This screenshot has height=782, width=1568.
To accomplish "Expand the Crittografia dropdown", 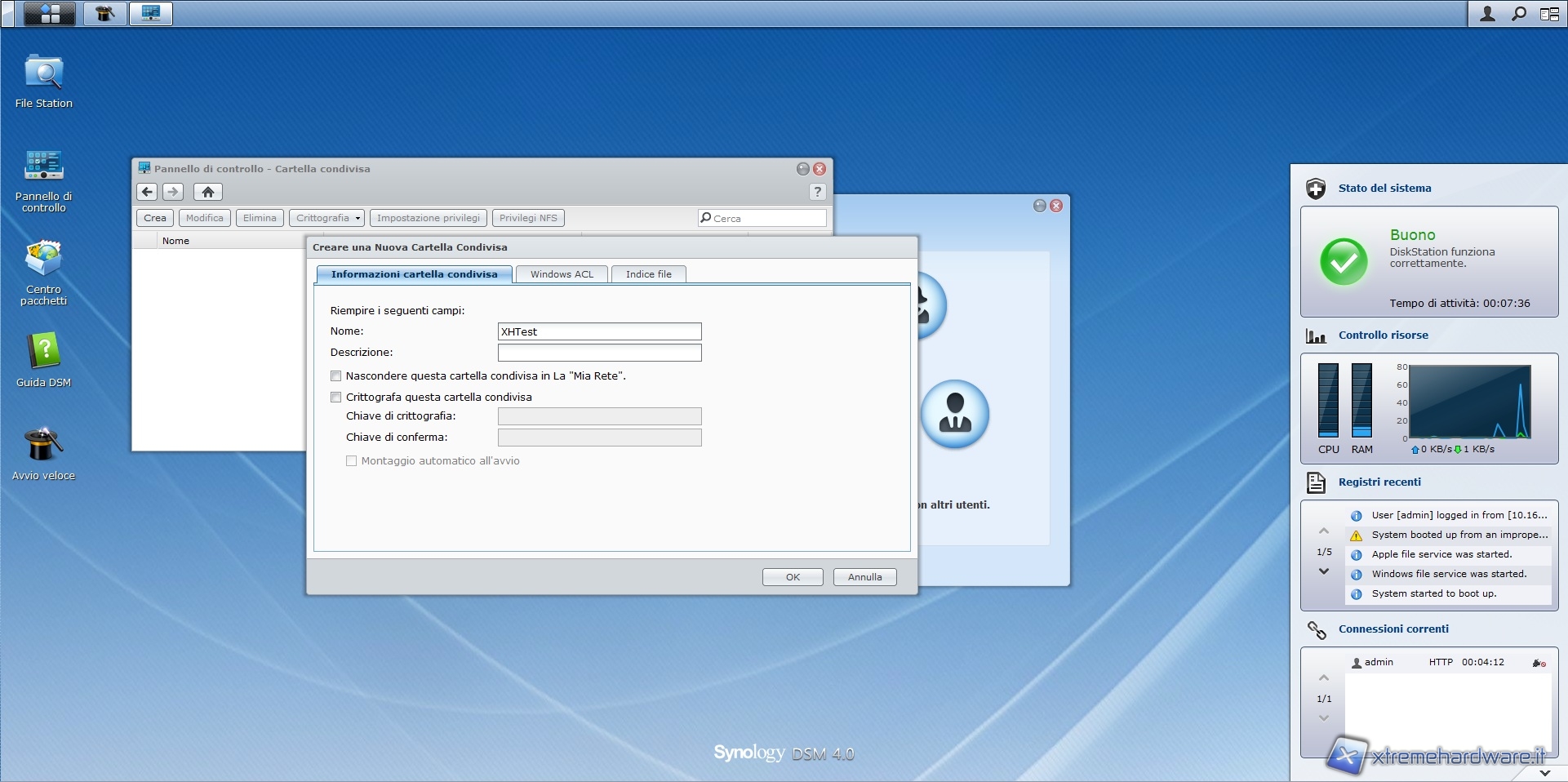I will (x=326, y=218).
